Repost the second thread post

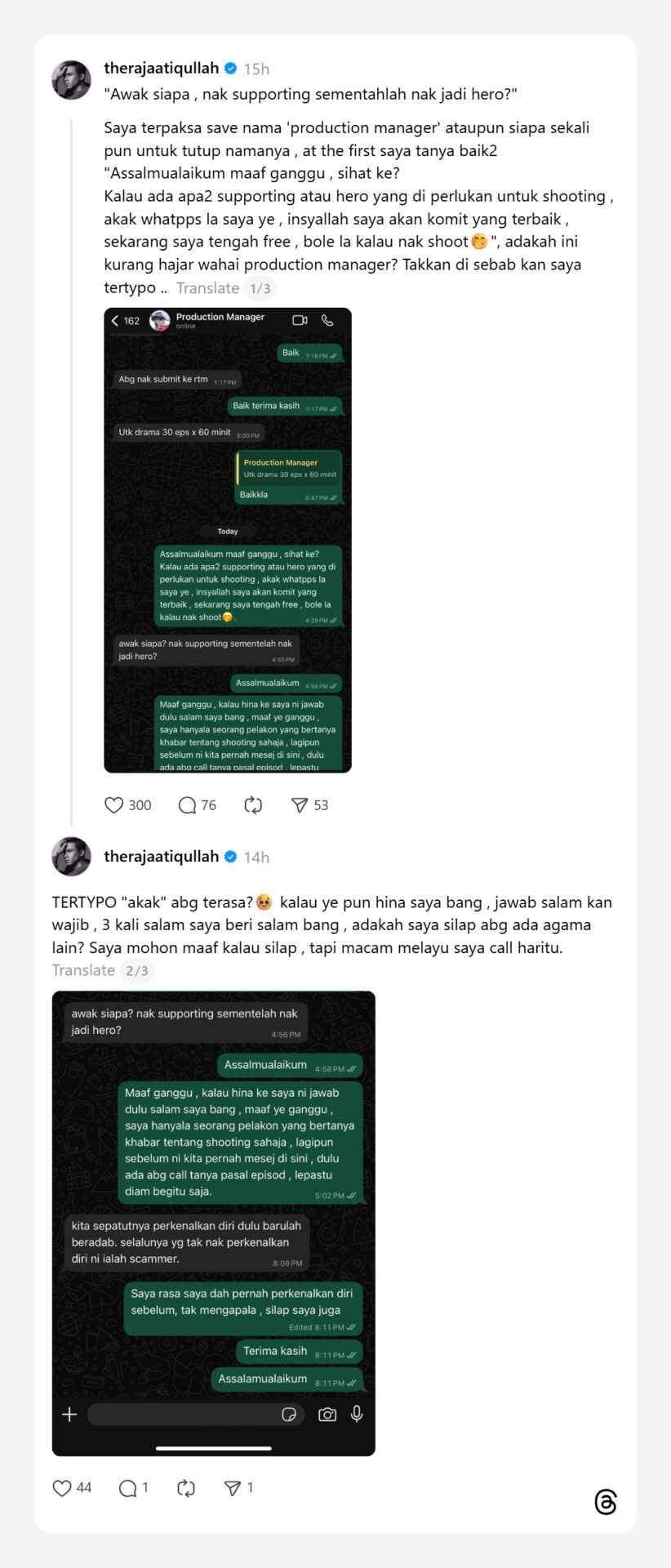[x=186, y=1488]
